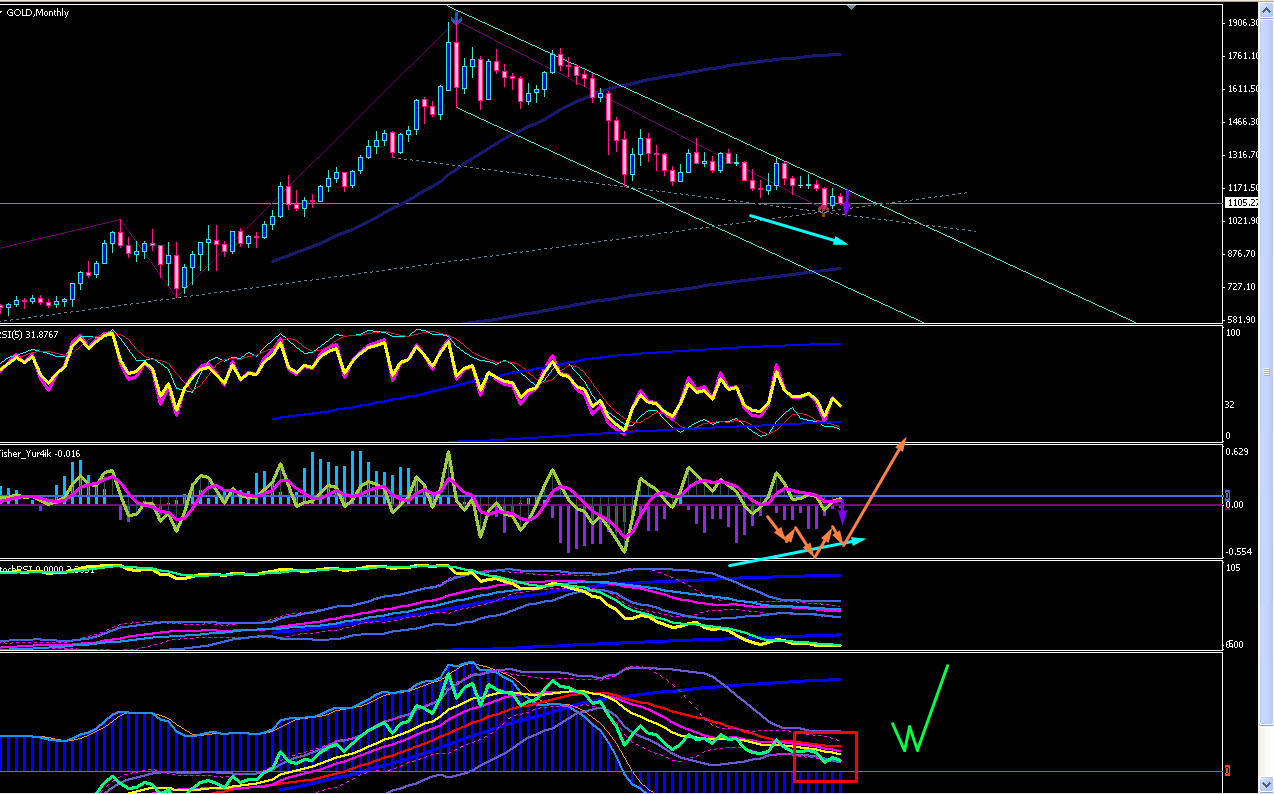Click the 1021.90 price scale label
The height and width of the screenshot is (794, 1274).
click(1242, 221)
